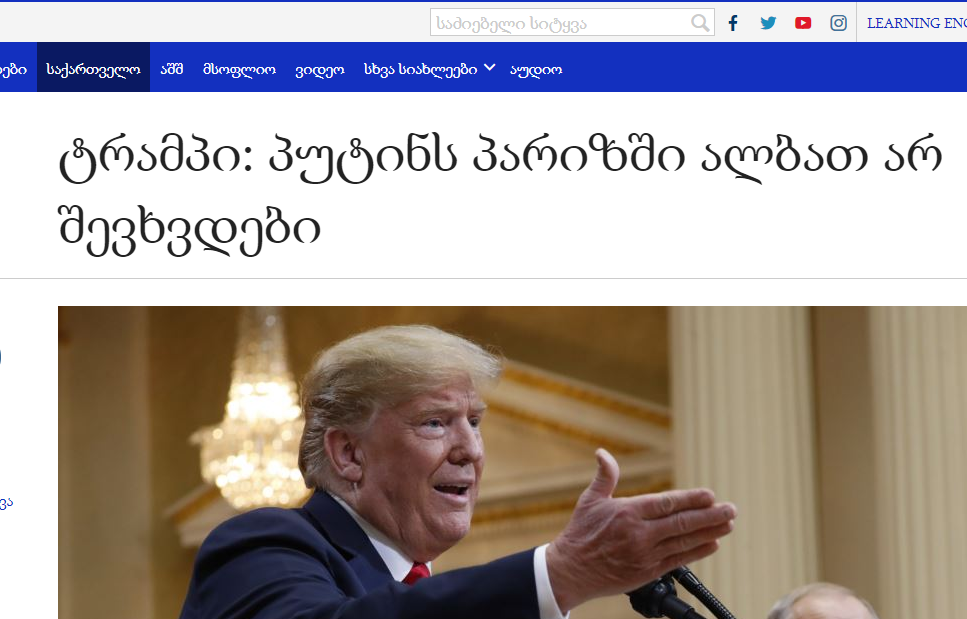Viewport: 967px width, 619px height.
Task: Open the მსოფლიო menu section
Action: (239, 70)
